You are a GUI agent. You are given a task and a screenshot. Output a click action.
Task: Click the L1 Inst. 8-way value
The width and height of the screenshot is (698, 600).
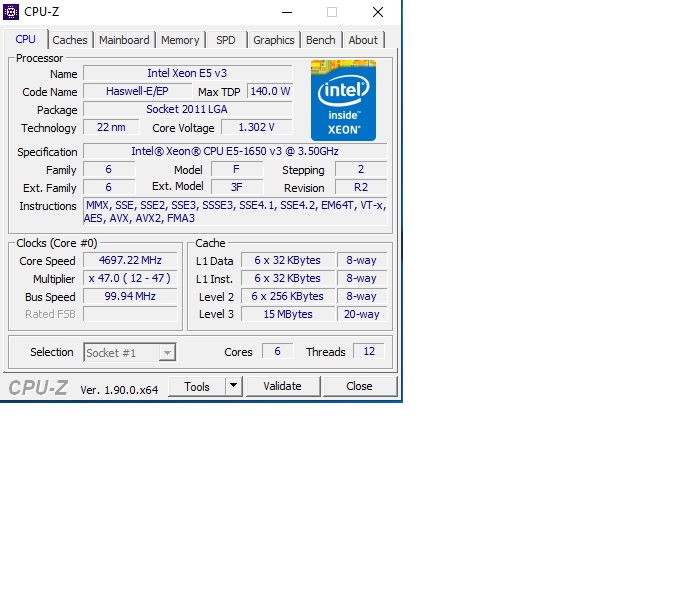click(361, 278)
